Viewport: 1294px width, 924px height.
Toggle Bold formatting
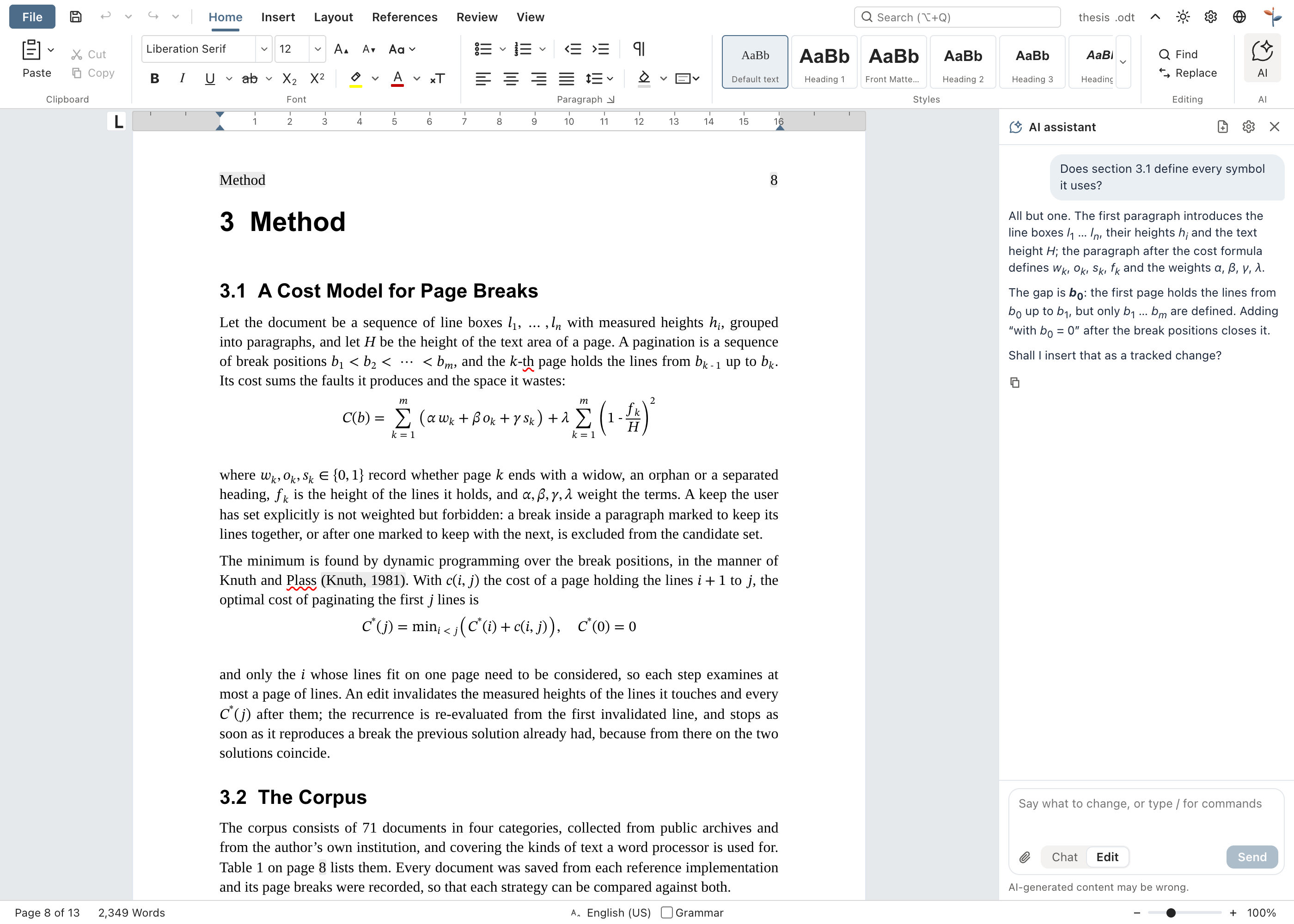tap(154, 79)
